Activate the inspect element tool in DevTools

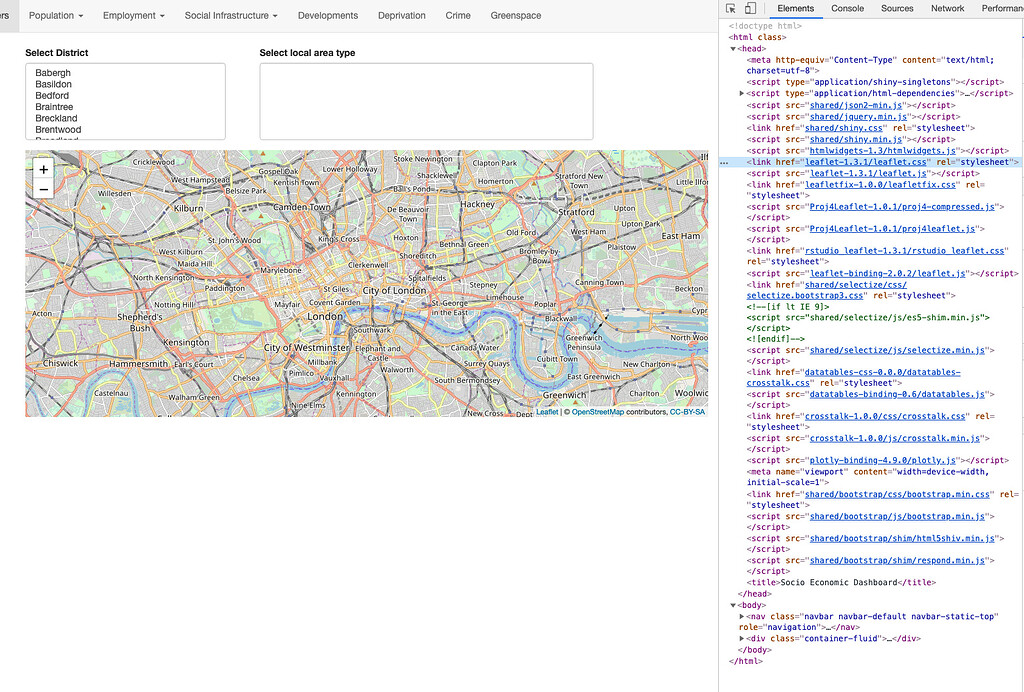tap(729, 8)
